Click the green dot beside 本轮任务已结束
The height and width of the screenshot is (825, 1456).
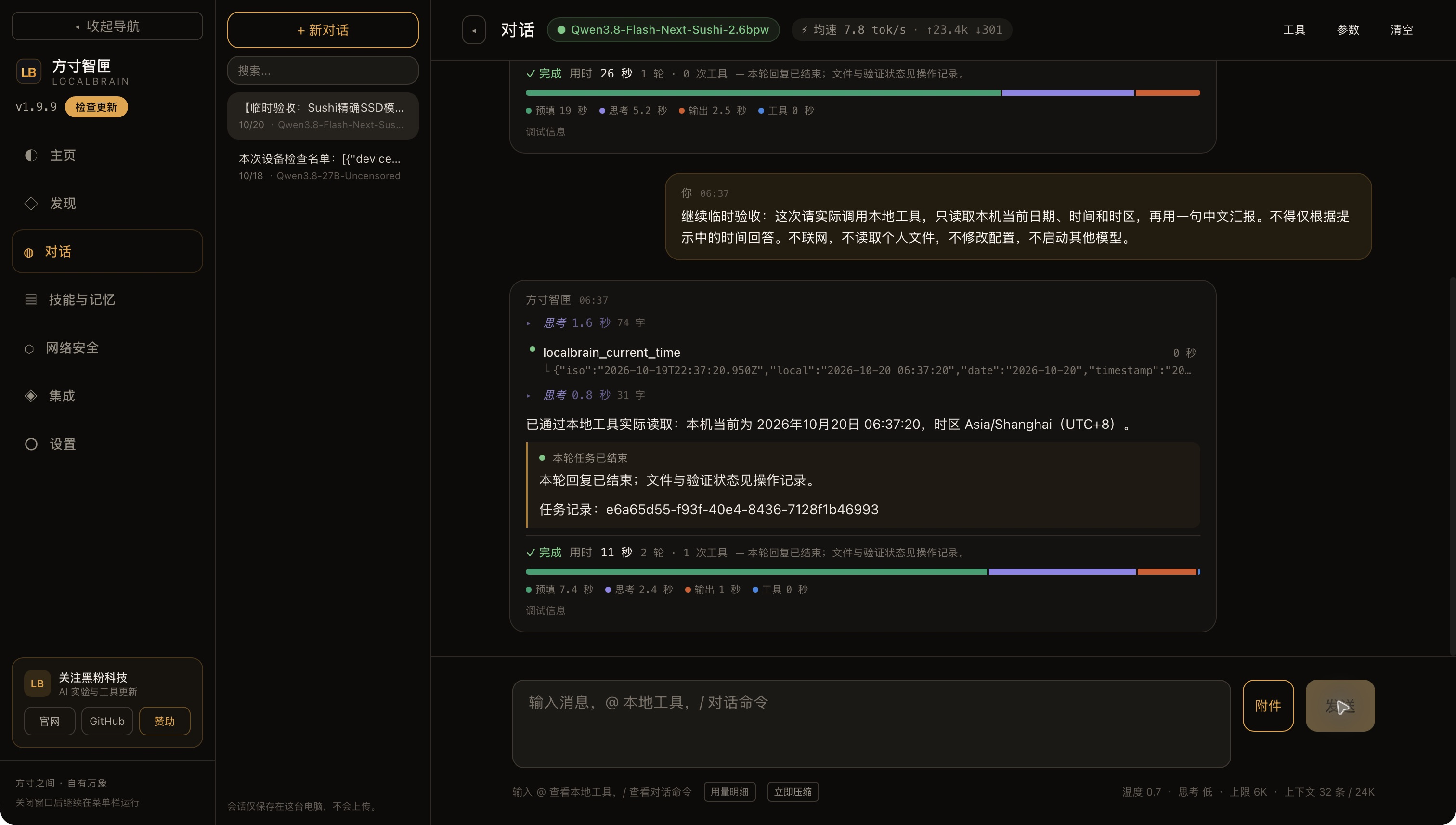click(542, 458)
